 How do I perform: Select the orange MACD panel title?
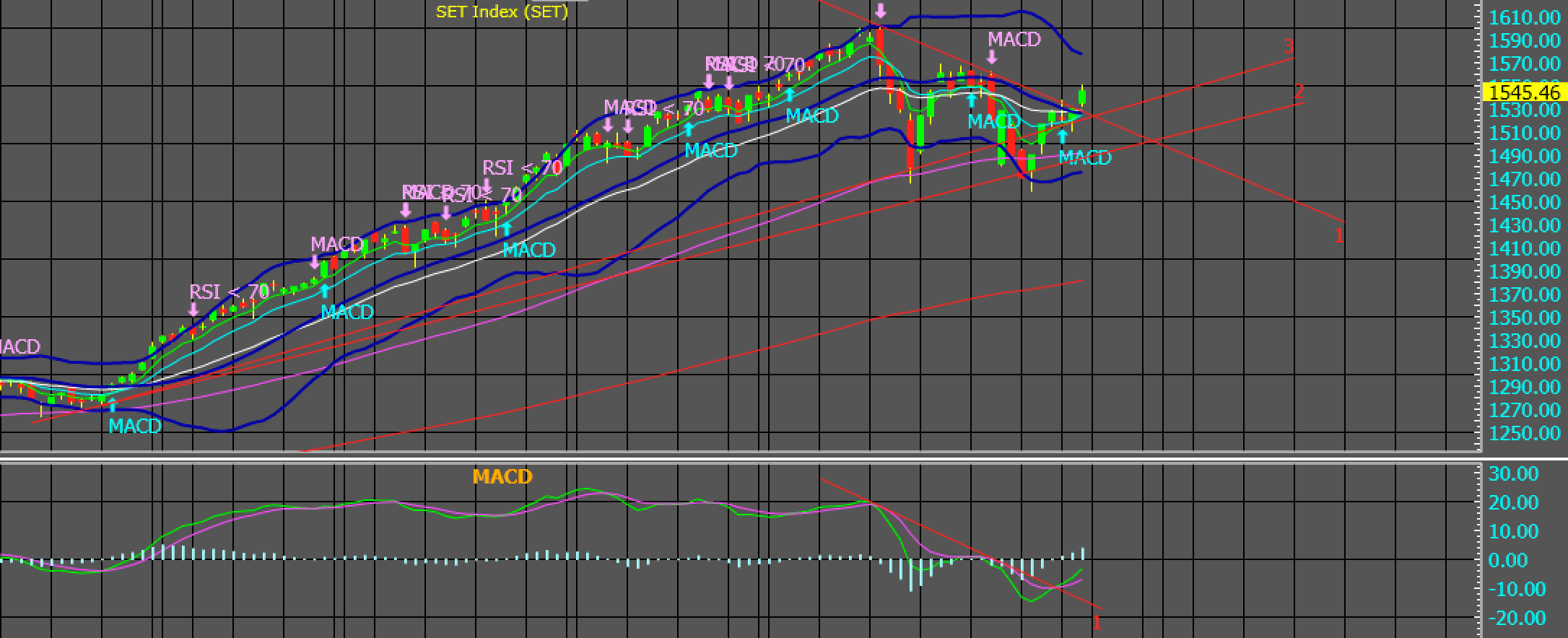click(502, 476)
